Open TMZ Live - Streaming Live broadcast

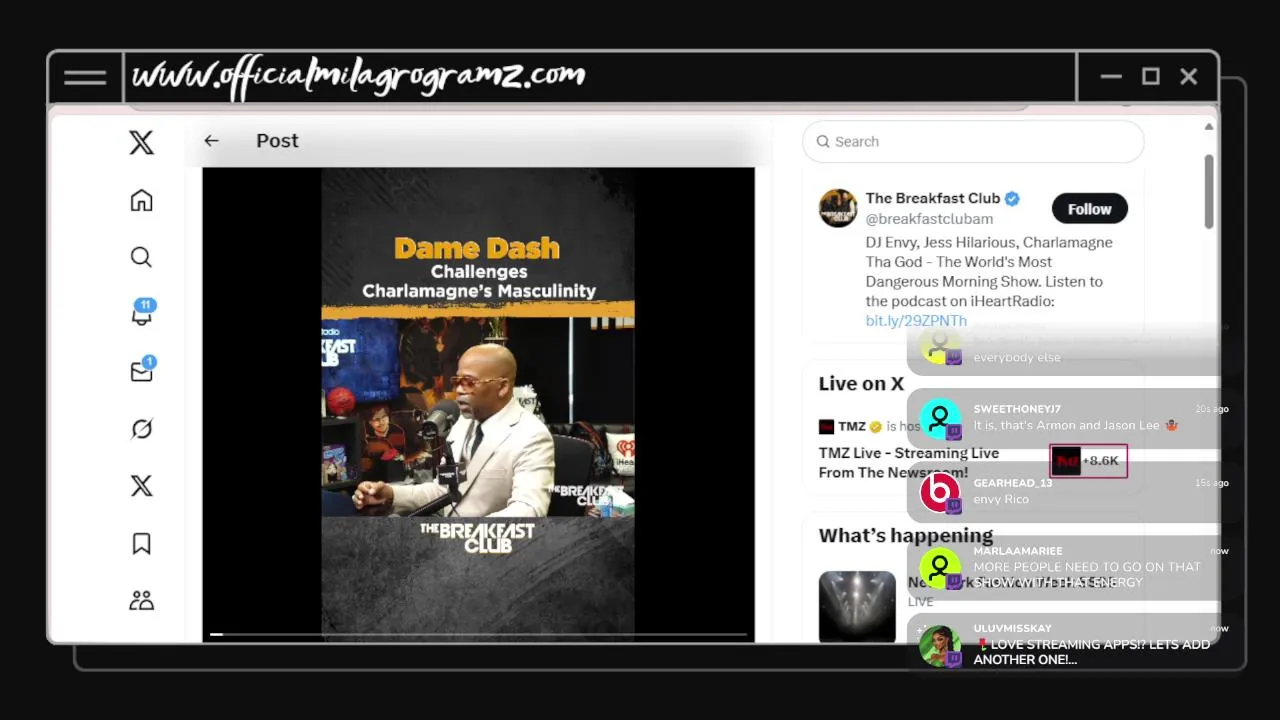click(908, 462)
